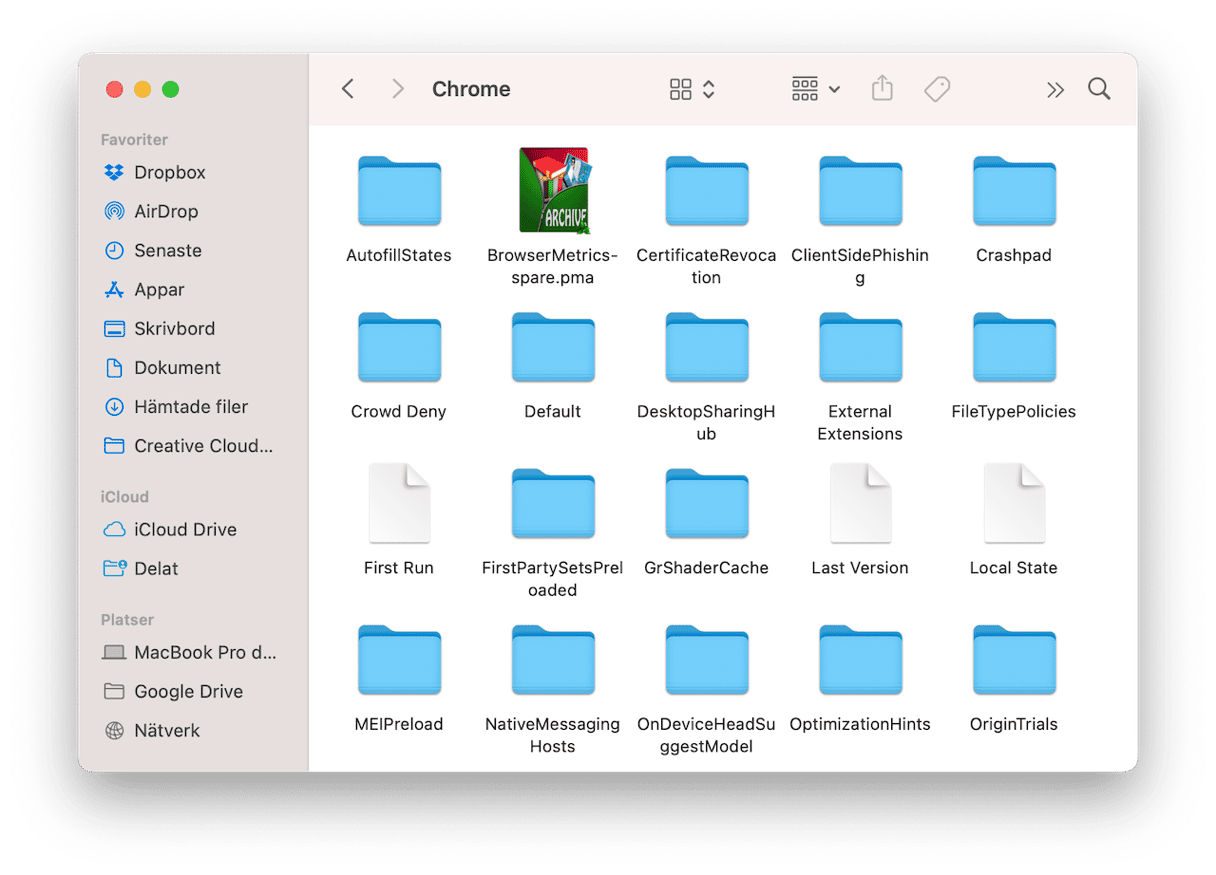
Task: Click the Chrome window title text
Action: point(471,89)
